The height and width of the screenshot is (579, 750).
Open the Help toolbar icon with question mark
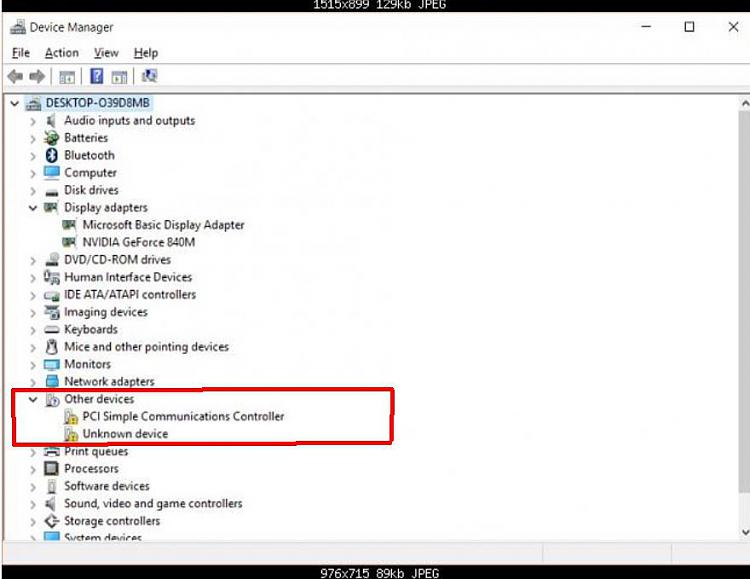97,76
